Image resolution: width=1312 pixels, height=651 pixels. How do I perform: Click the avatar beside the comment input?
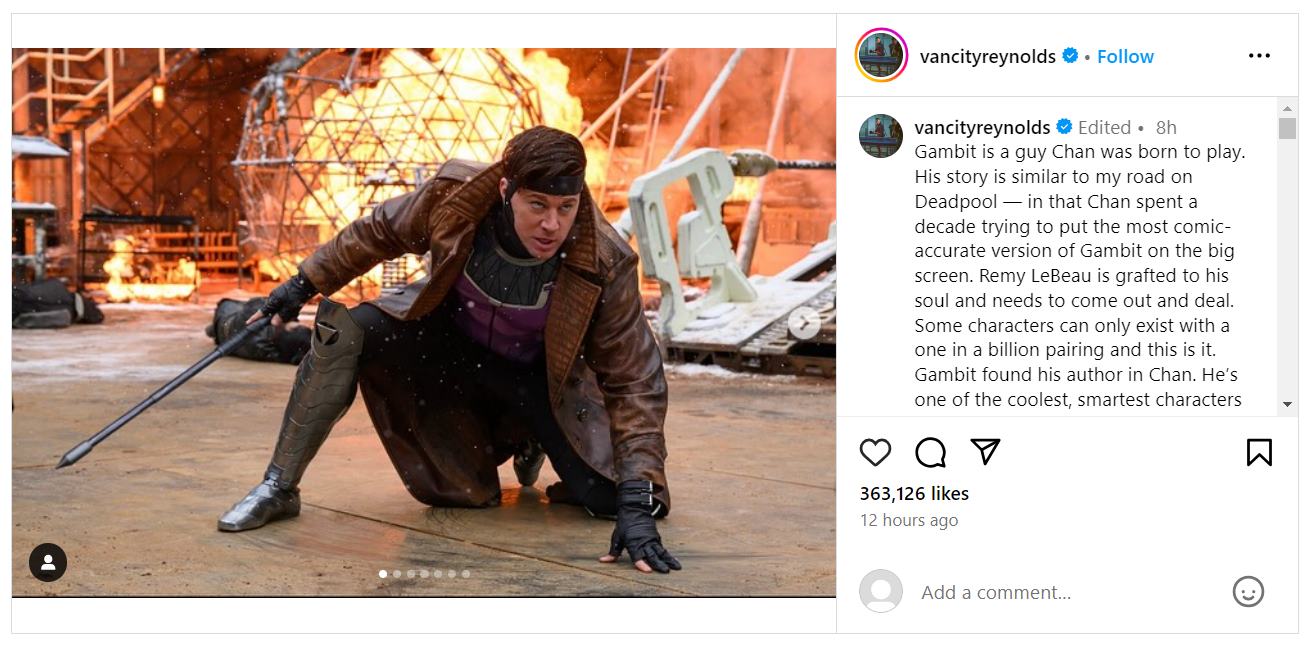[x=880, y=591]
